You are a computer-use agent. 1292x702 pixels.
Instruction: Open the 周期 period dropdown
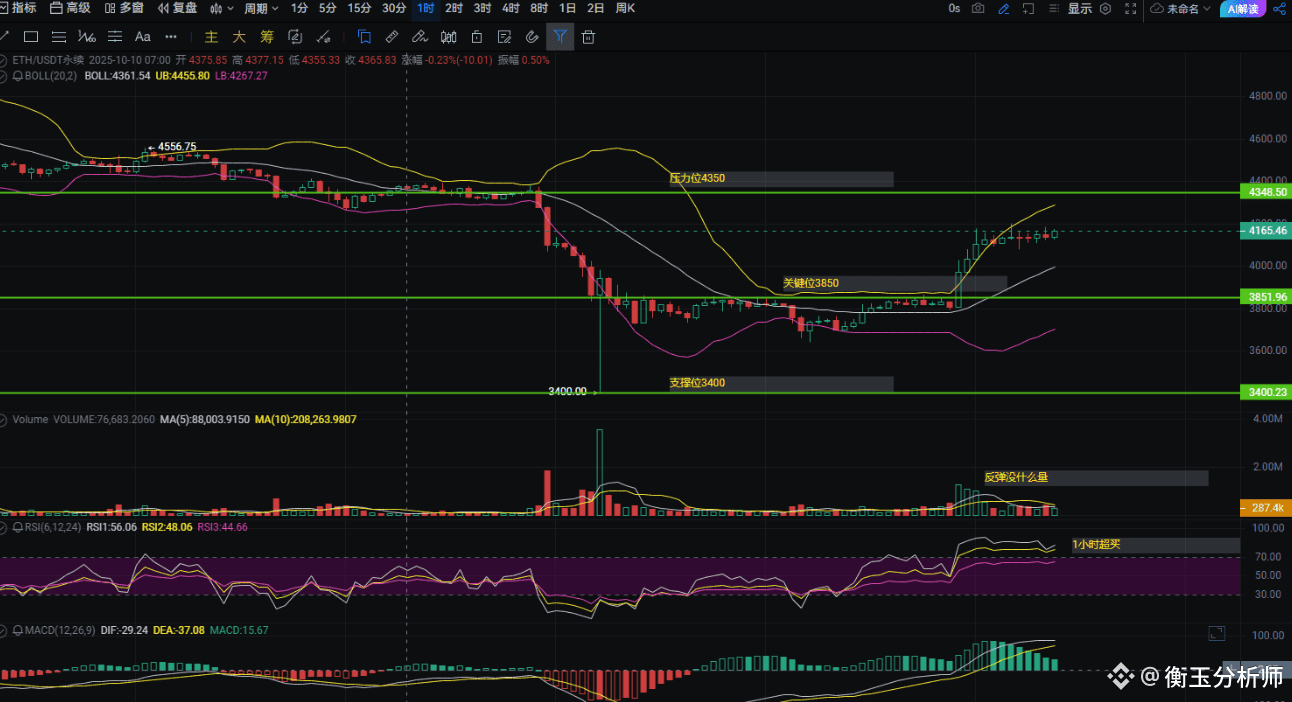click(x=262, y=8)
